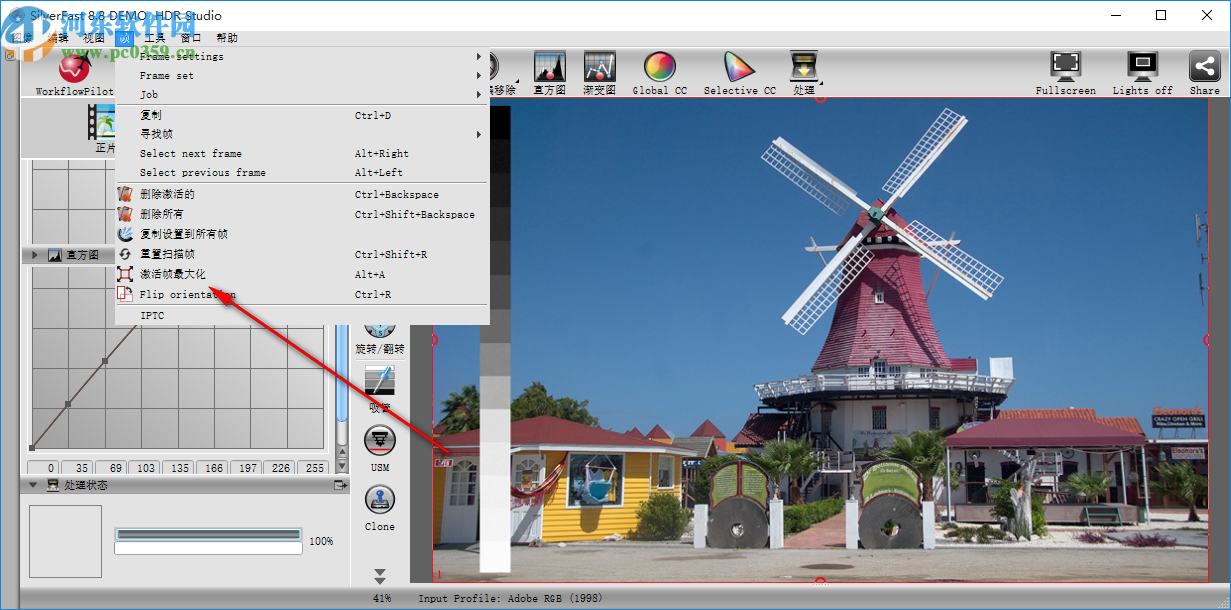Collapse the 直方图 panel with its arrow

tap(33, 255)
